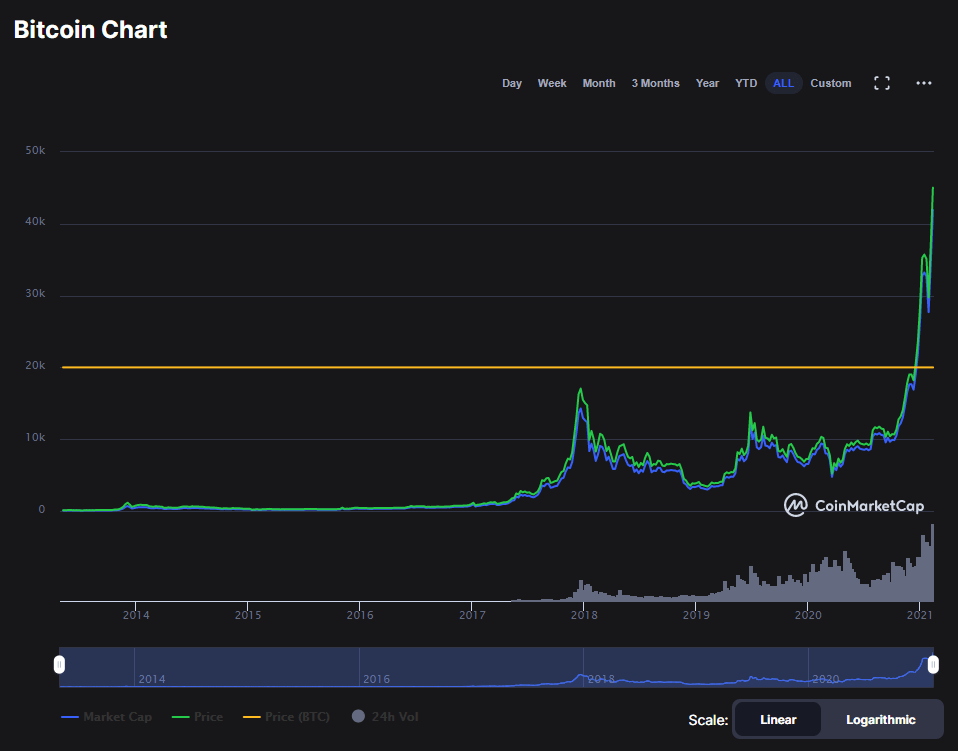Switch scale to Logarithmic
This screenshot has width=958, height=751.
click(x=880, y=719)
